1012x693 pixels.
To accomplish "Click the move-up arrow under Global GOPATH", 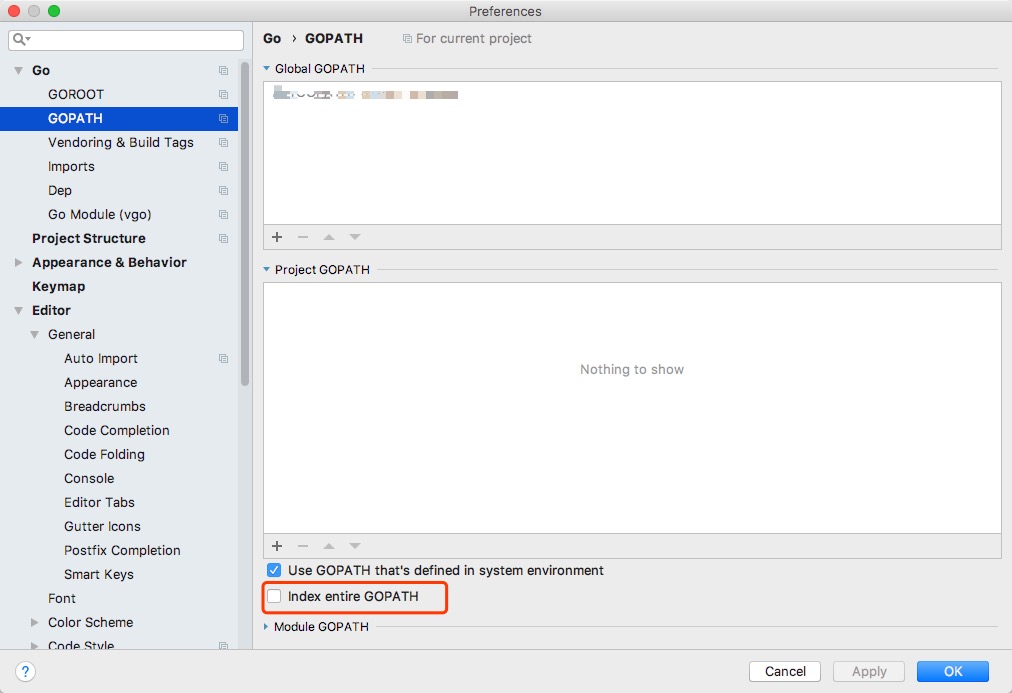I will pos(328,237).
